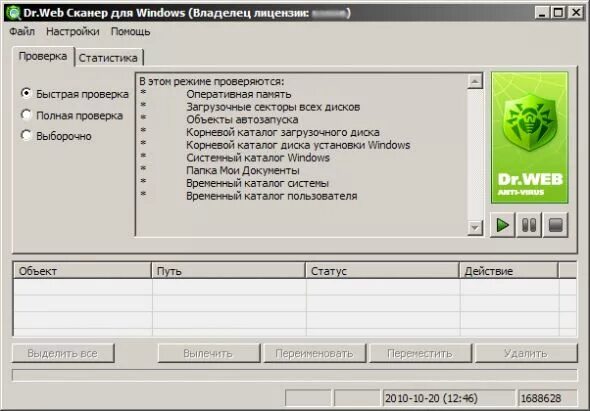Click the Оперативная память list line
The height and width of the screenshot is (411, 590).
[239, 94]
